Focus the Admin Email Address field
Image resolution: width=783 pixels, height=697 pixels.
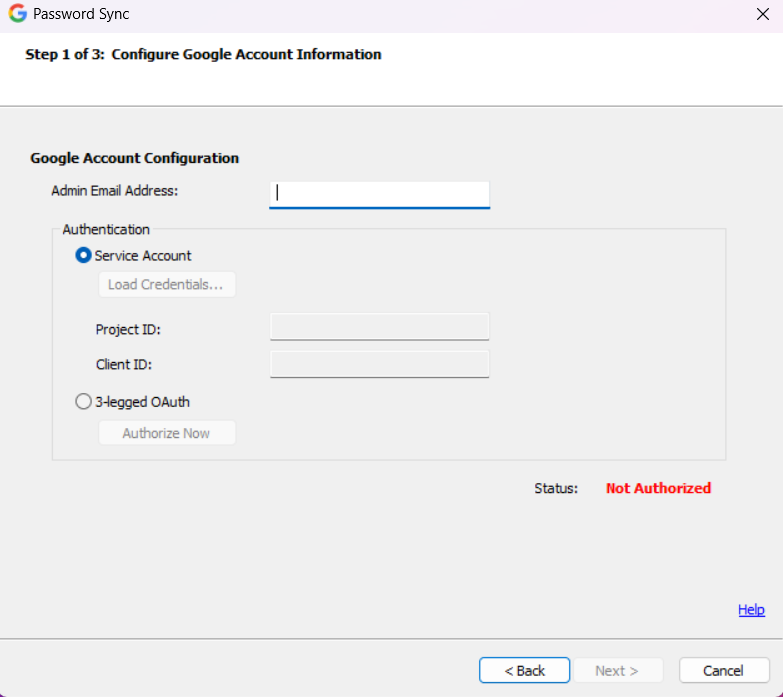tap(379, 194)
